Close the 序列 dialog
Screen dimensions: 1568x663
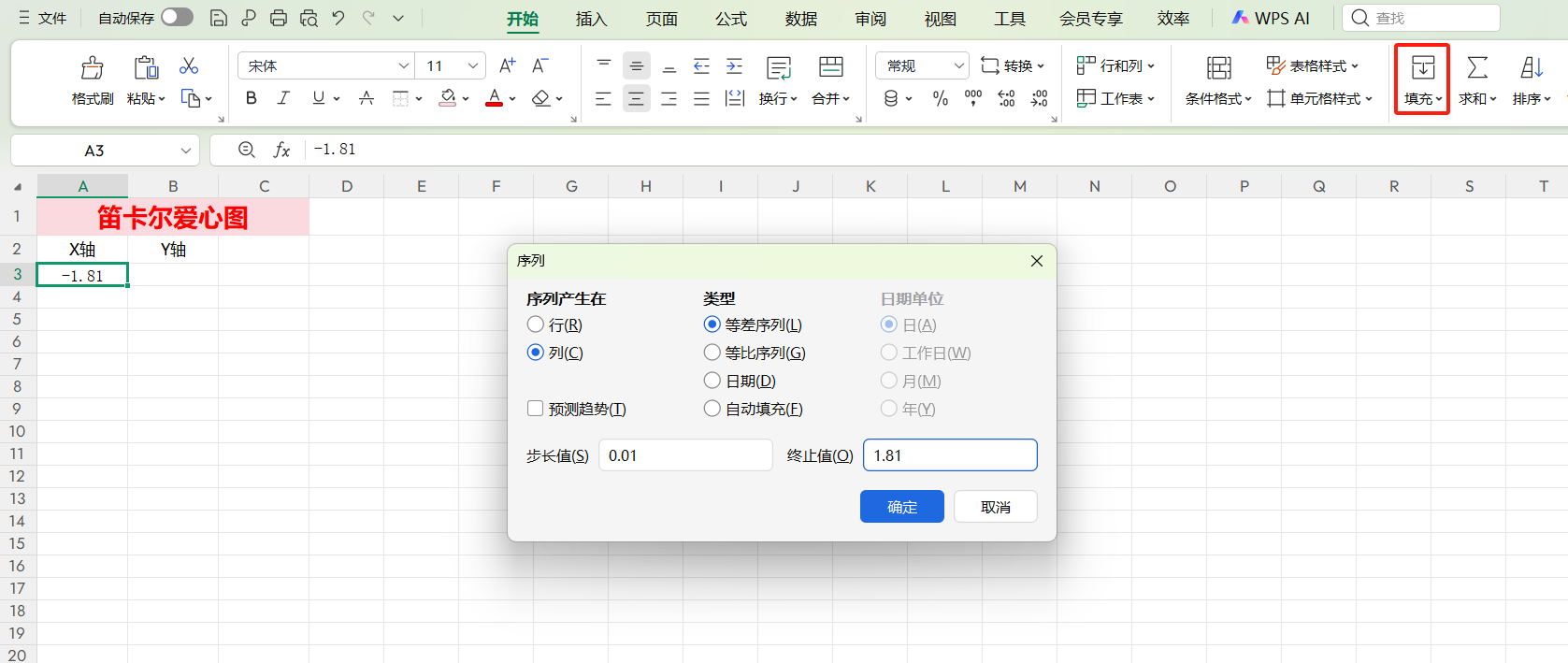tap(1037, 261)
